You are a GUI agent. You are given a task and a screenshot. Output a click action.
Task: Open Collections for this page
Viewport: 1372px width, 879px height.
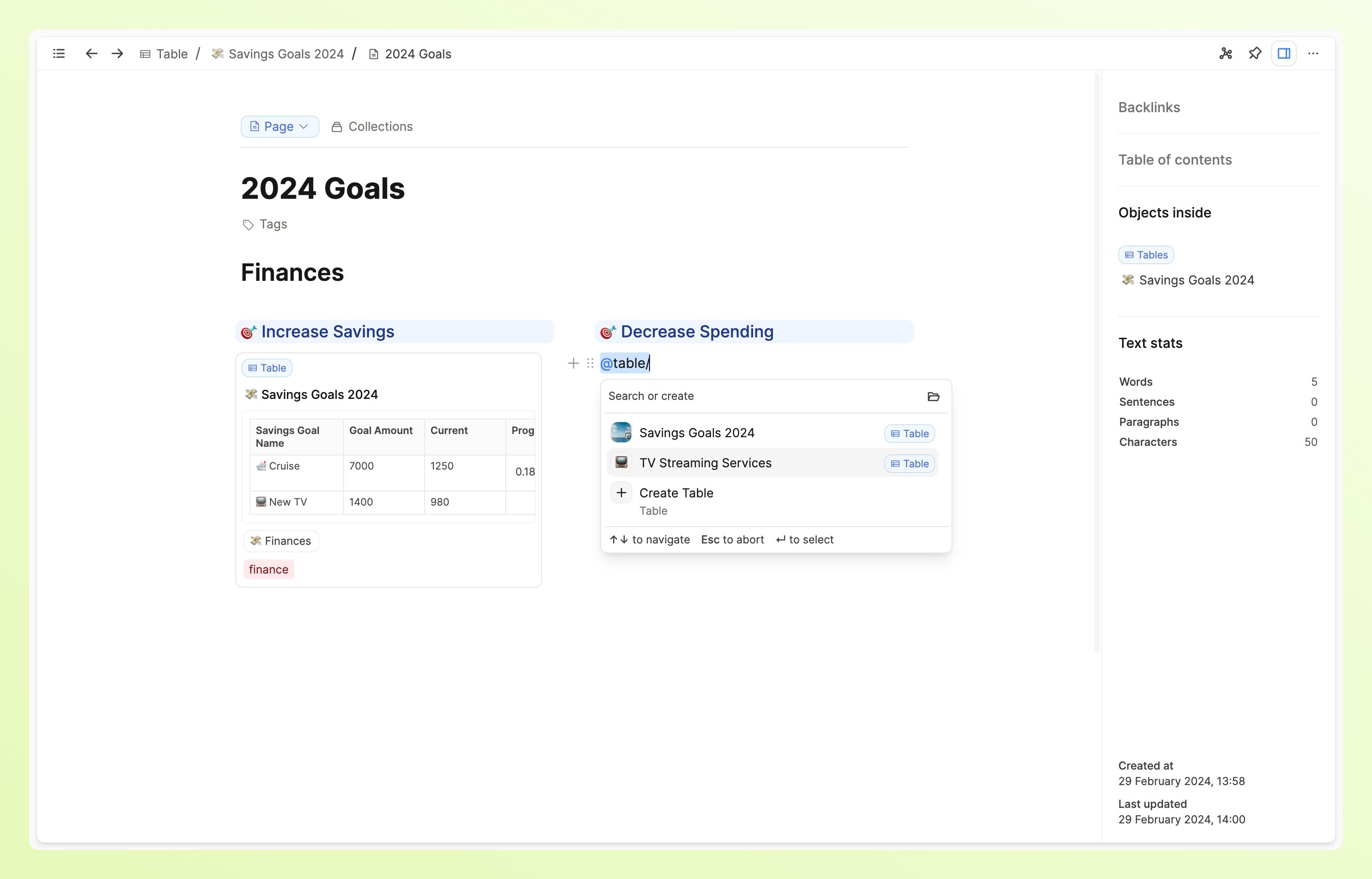(372, 127)
